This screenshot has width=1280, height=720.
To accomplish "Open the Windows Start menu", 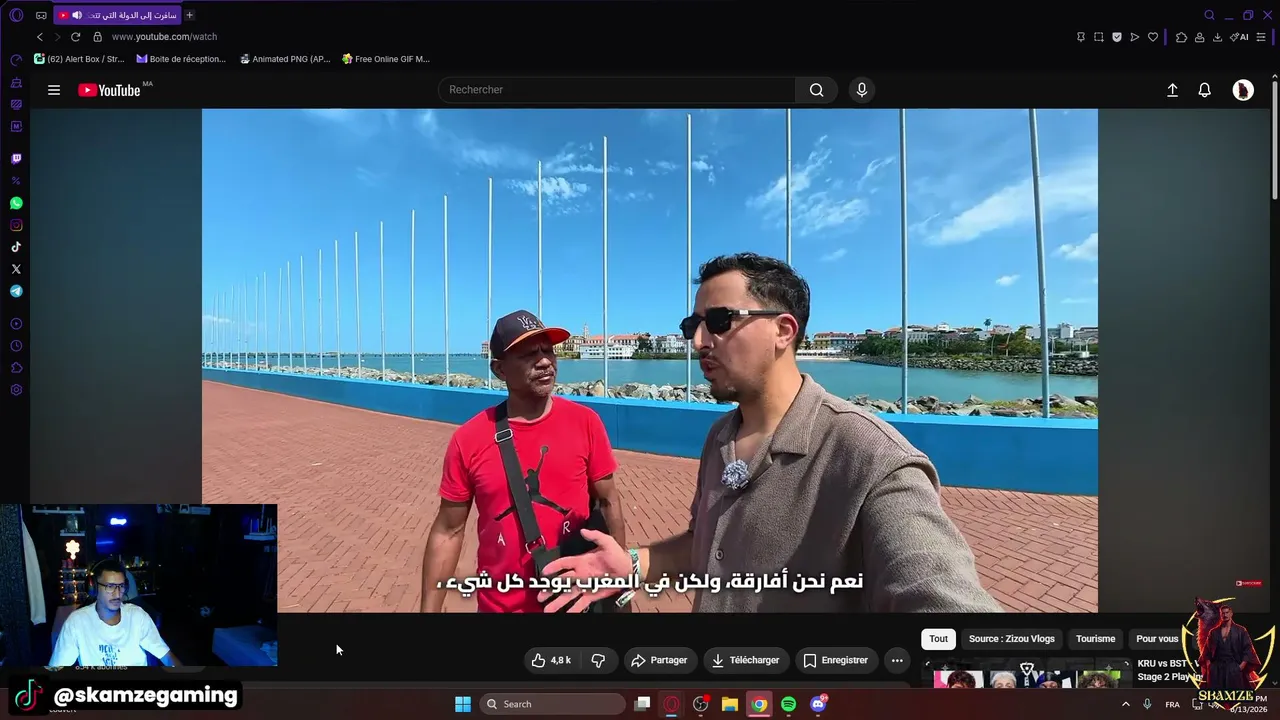I will pyautogui.click(x=463, y=704).
